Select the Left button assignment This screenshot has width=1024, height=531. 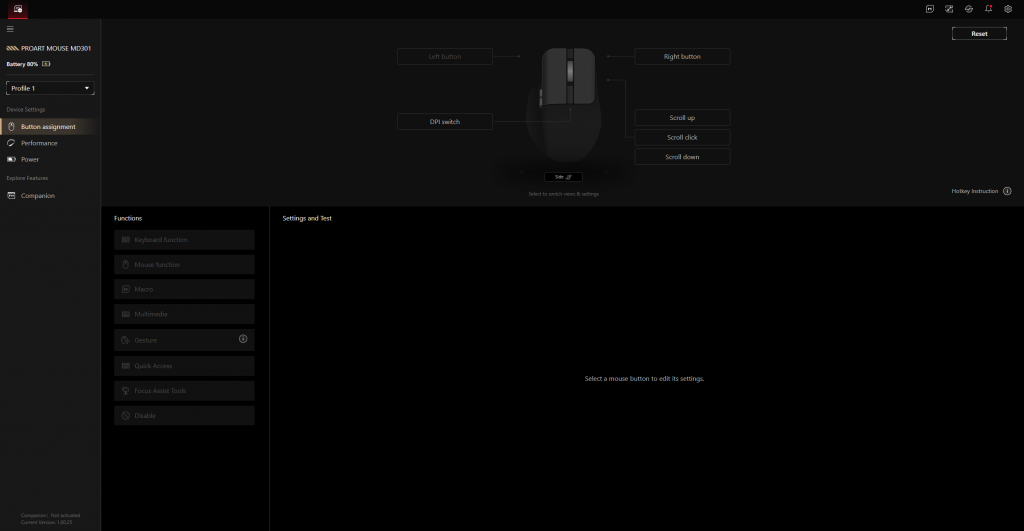point(445,56)
